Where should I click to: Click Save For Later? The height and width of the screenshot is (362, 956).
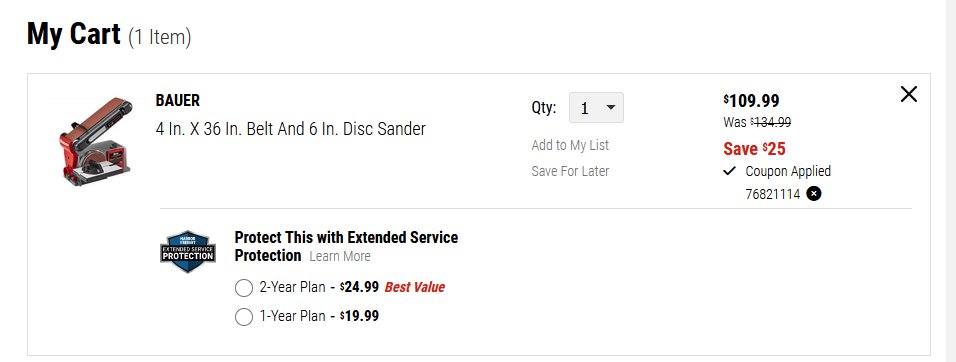pyautogui.click(x=570, y=171)
